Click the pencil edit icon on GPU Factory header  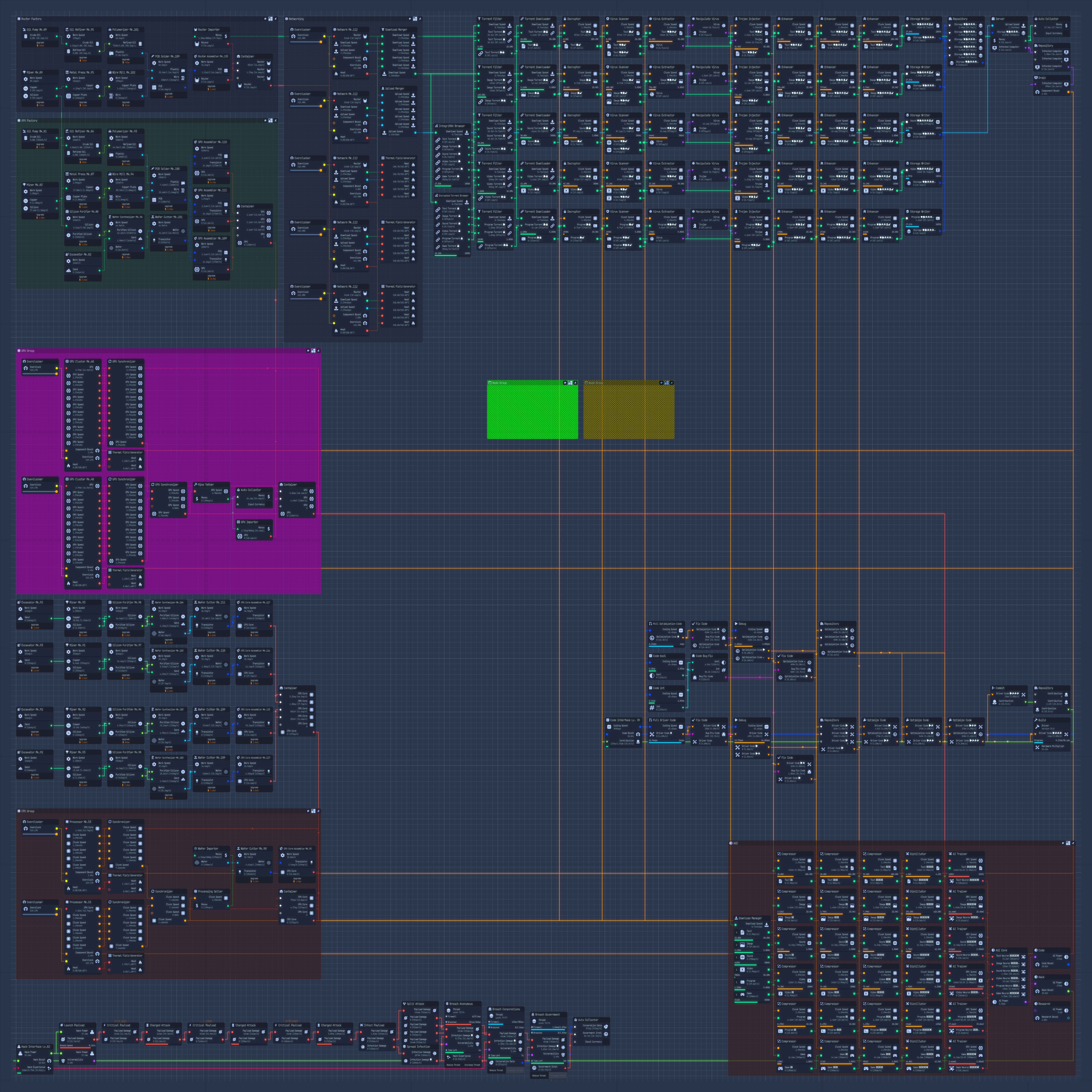pos(276,120)
